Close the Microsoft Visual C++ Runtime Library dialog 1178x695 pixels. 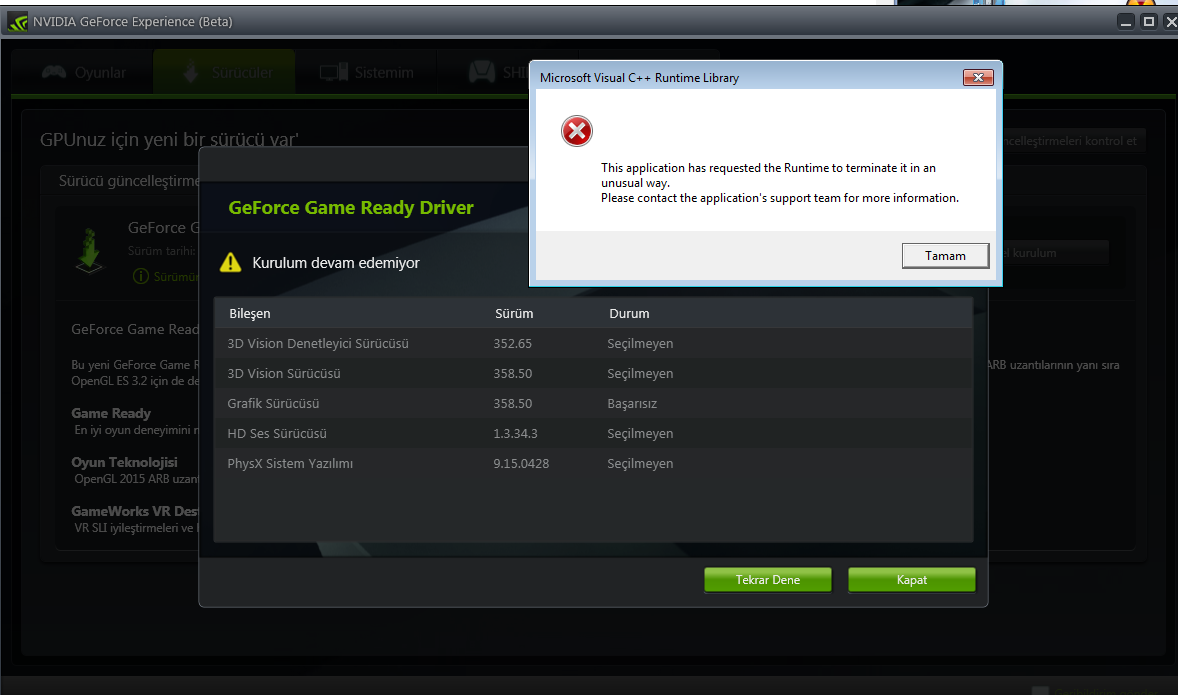point(978,77)
